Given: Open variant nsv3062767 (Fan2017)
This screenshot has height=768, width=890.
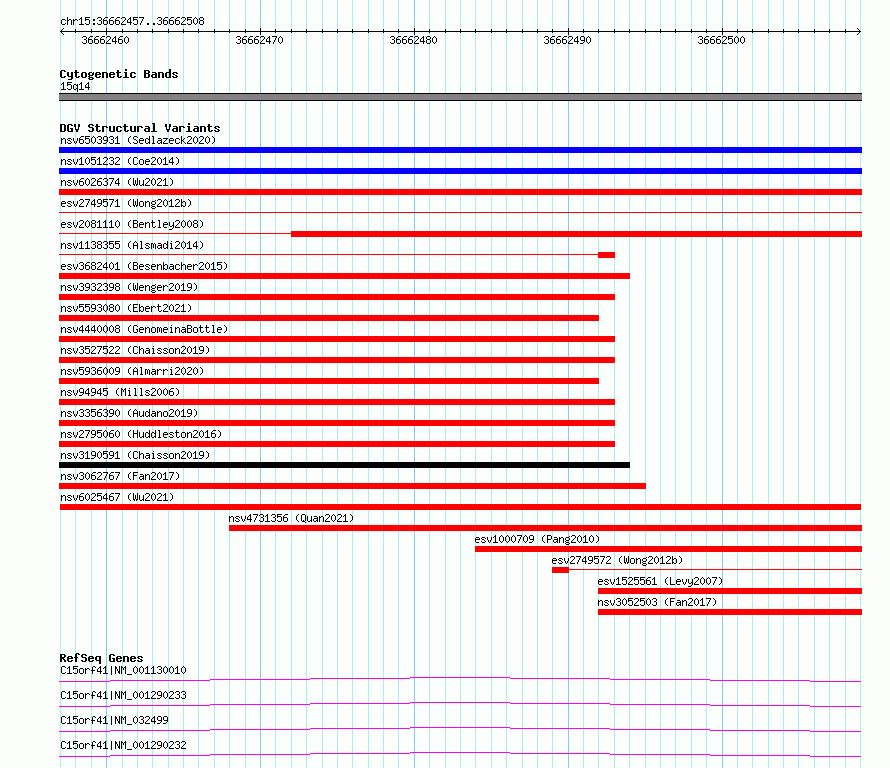Looking at the screenshot, I should 120,476.
